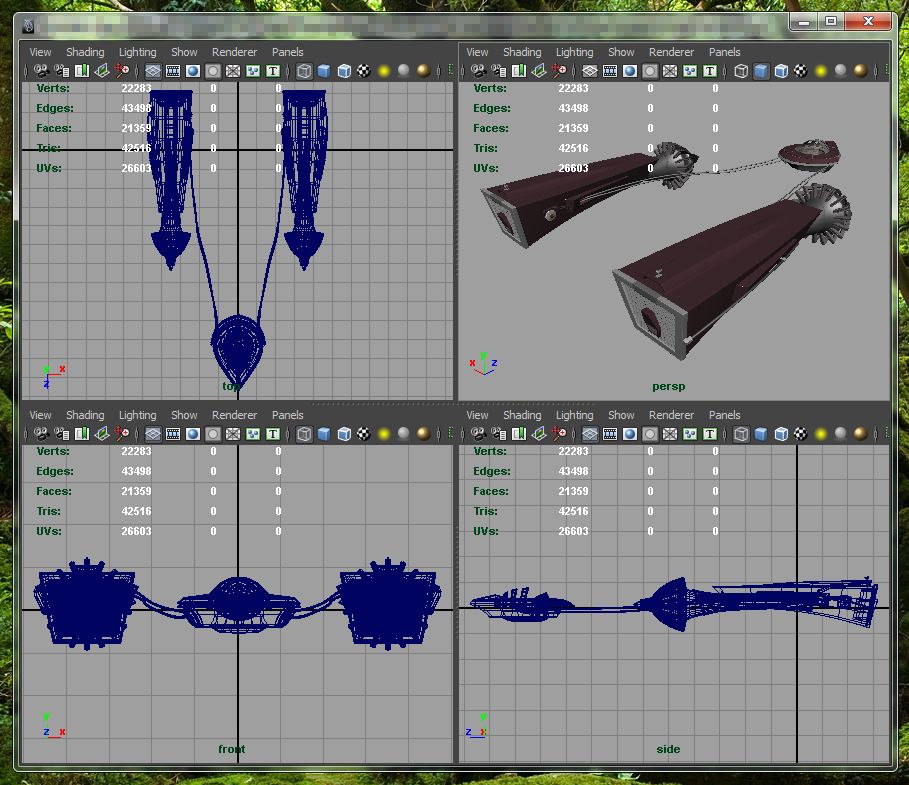Viewport: 909px width, 785px height.
Task: Open Show menu in front panel
Action: point(184,415)
